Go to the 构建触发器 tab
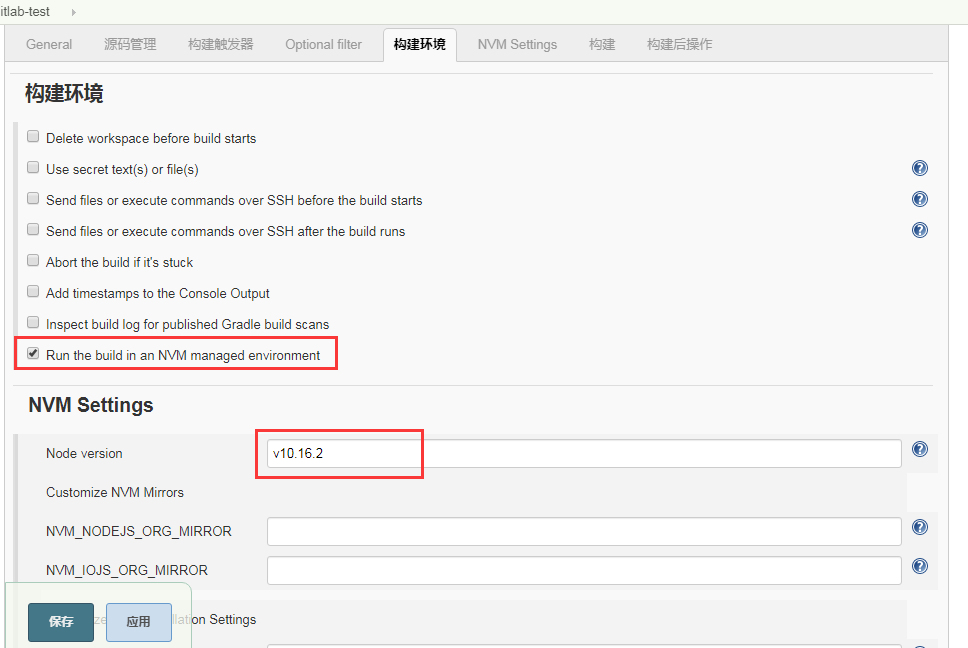968x648 pixels. click(x=220, y=44)
